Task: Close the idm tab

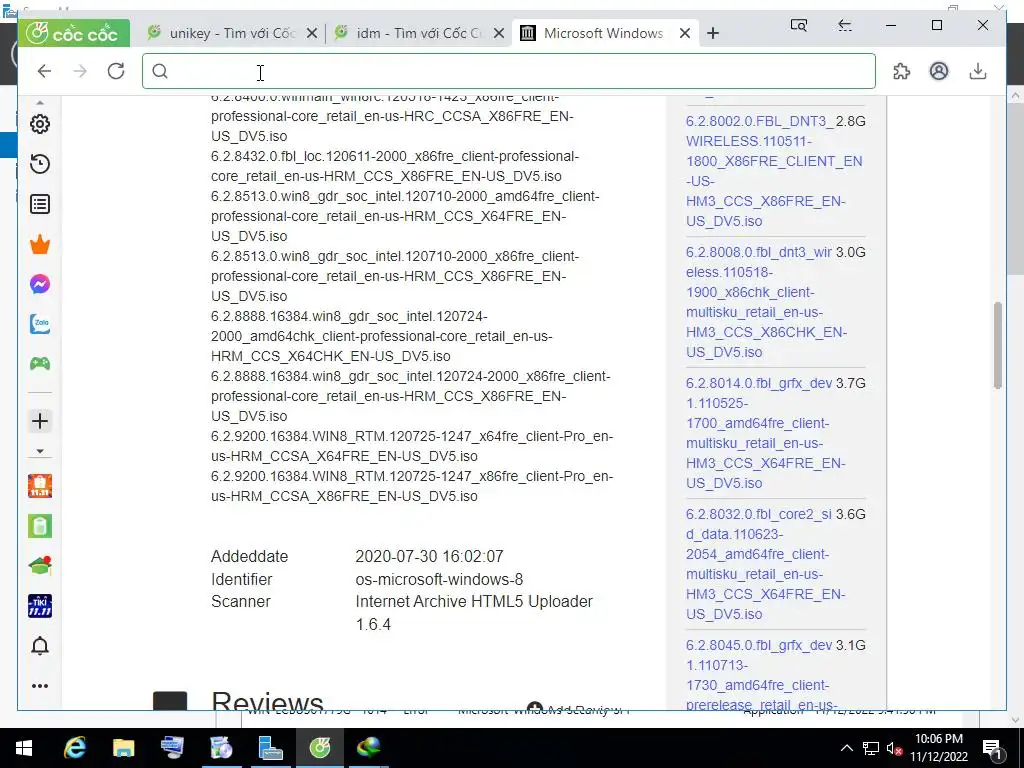Action: pos(499,33)
